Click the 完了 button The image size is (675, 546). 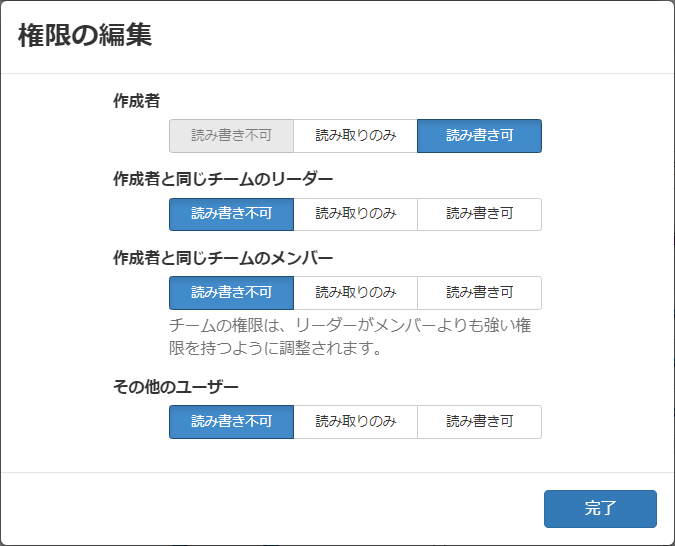click(600, 509)
